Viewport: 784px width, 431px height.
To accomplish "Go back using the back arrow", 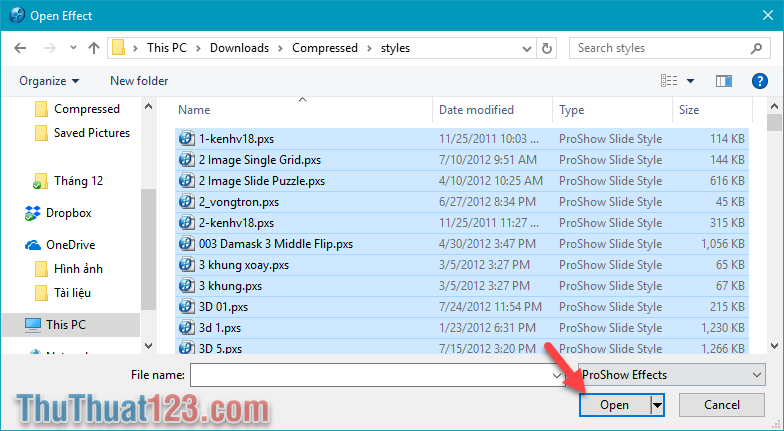I will point(20,48).
